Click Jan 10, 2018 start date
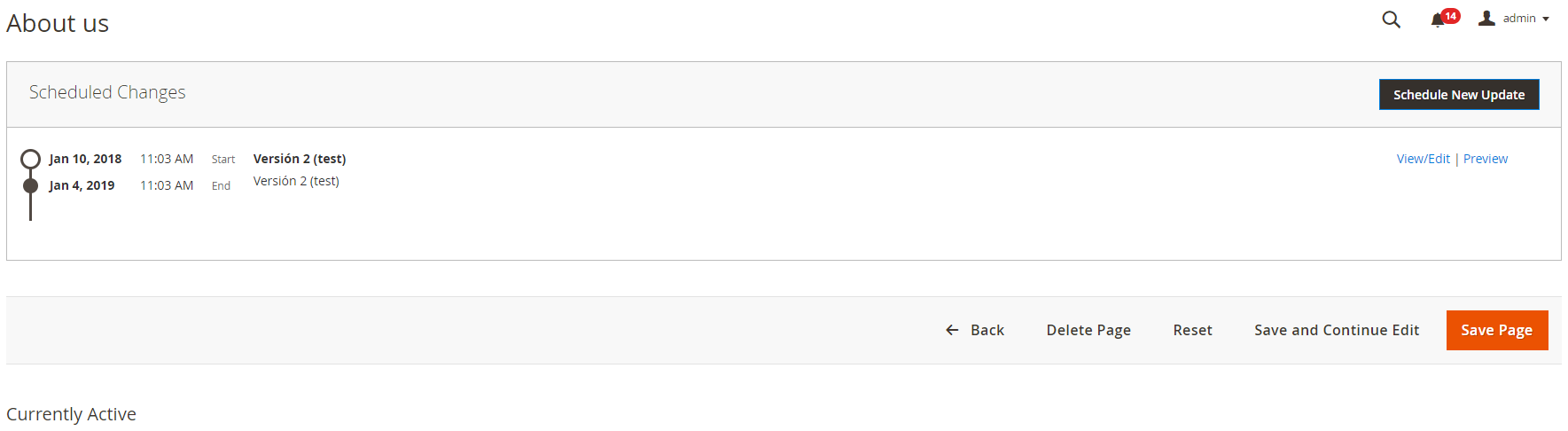This screenshot has height=431, width=1568. [x=85, y=159]
